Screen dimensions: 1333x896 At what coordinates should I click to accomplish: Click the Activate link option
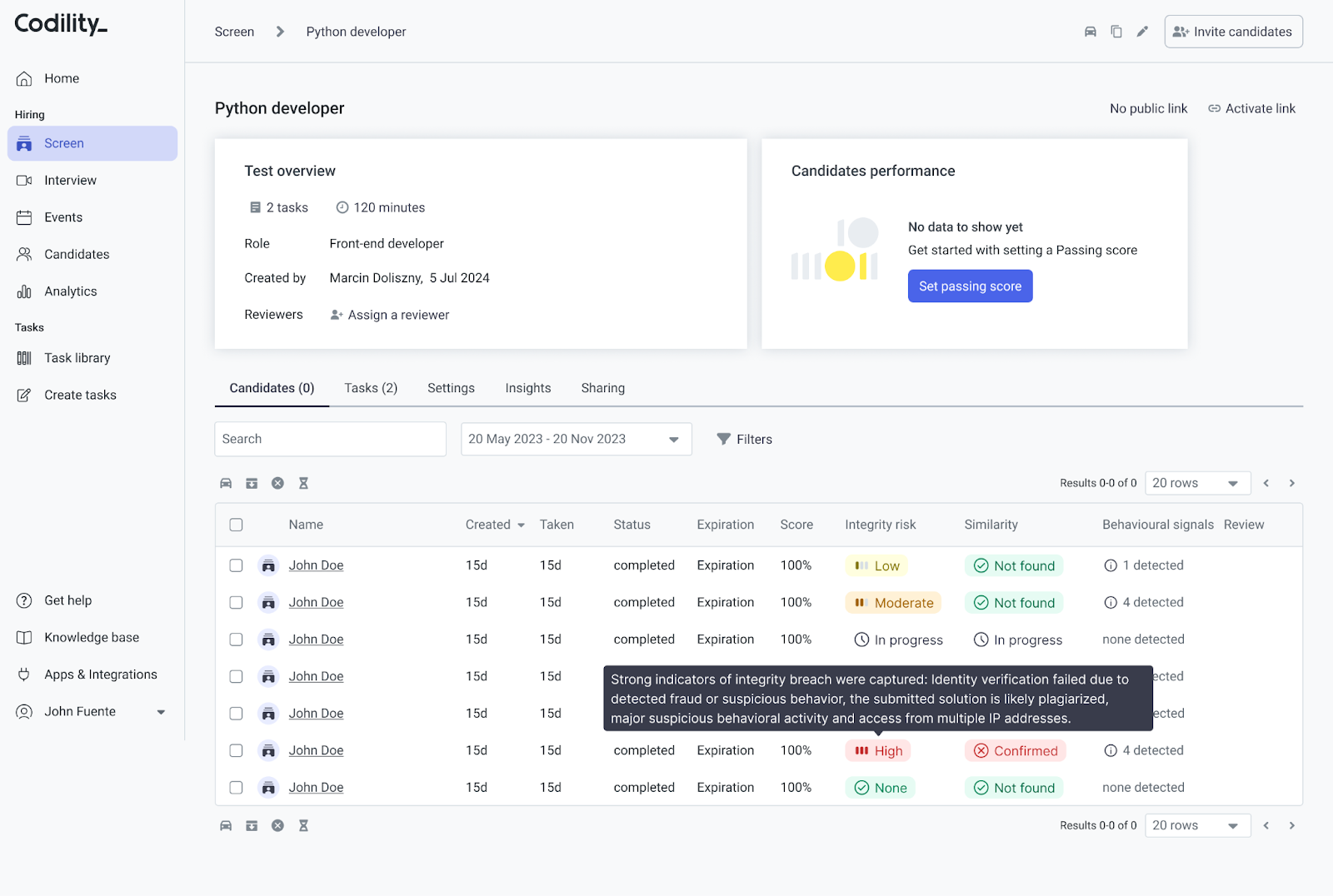pyautogui.click(x=1252, y=108)
